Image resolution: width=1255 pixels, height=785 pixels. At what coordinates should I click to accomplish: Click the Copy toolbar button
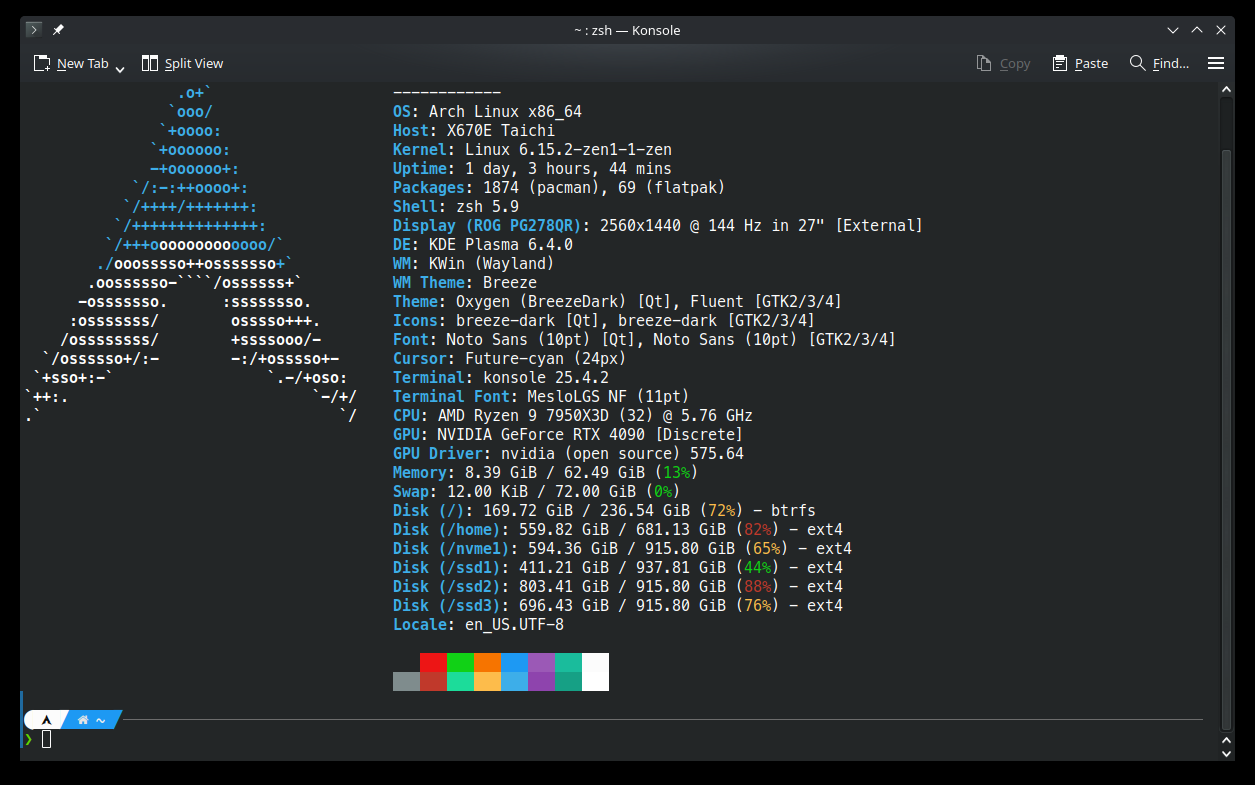(x=1003, y=63)
